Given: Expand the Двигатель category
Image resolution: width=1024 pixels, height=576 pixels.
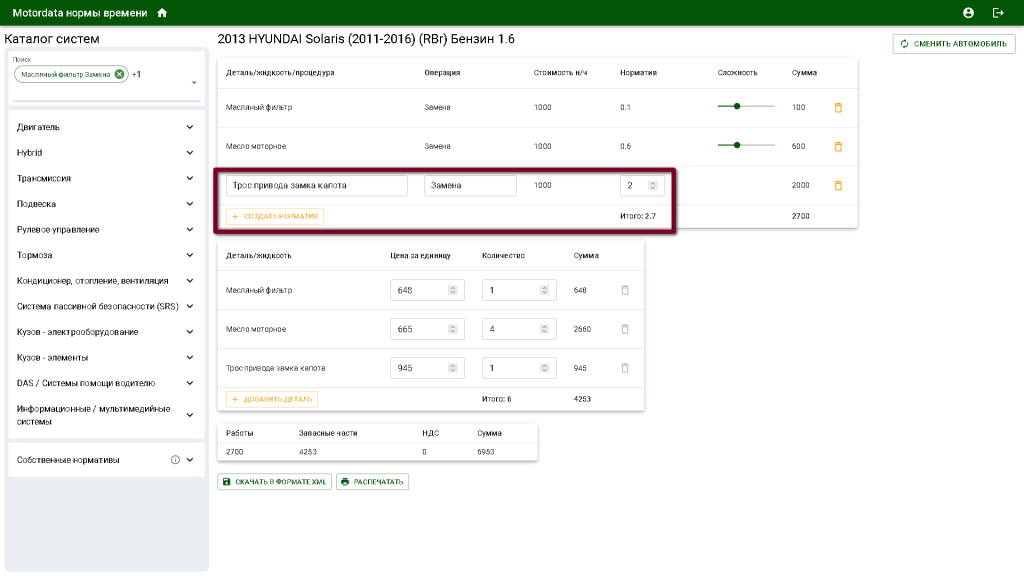Looking at the screenshot, I should tap(190, 127).
